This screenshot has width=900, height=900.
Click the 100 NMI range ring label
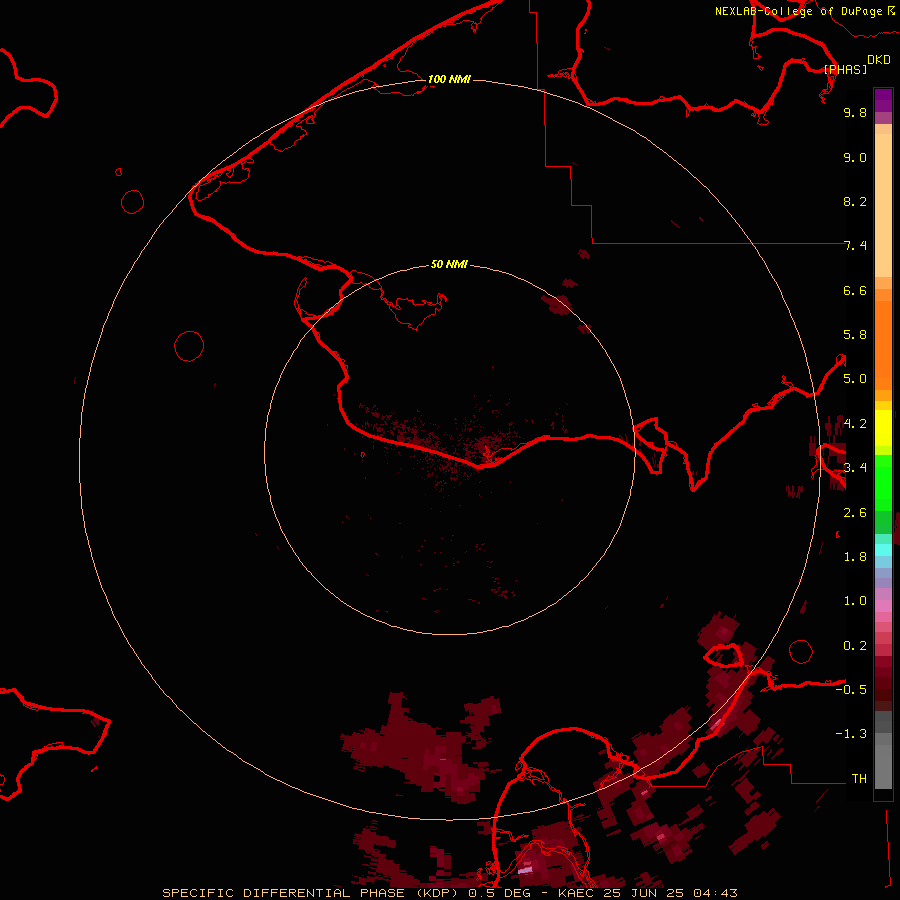click(x=449, y=79)
